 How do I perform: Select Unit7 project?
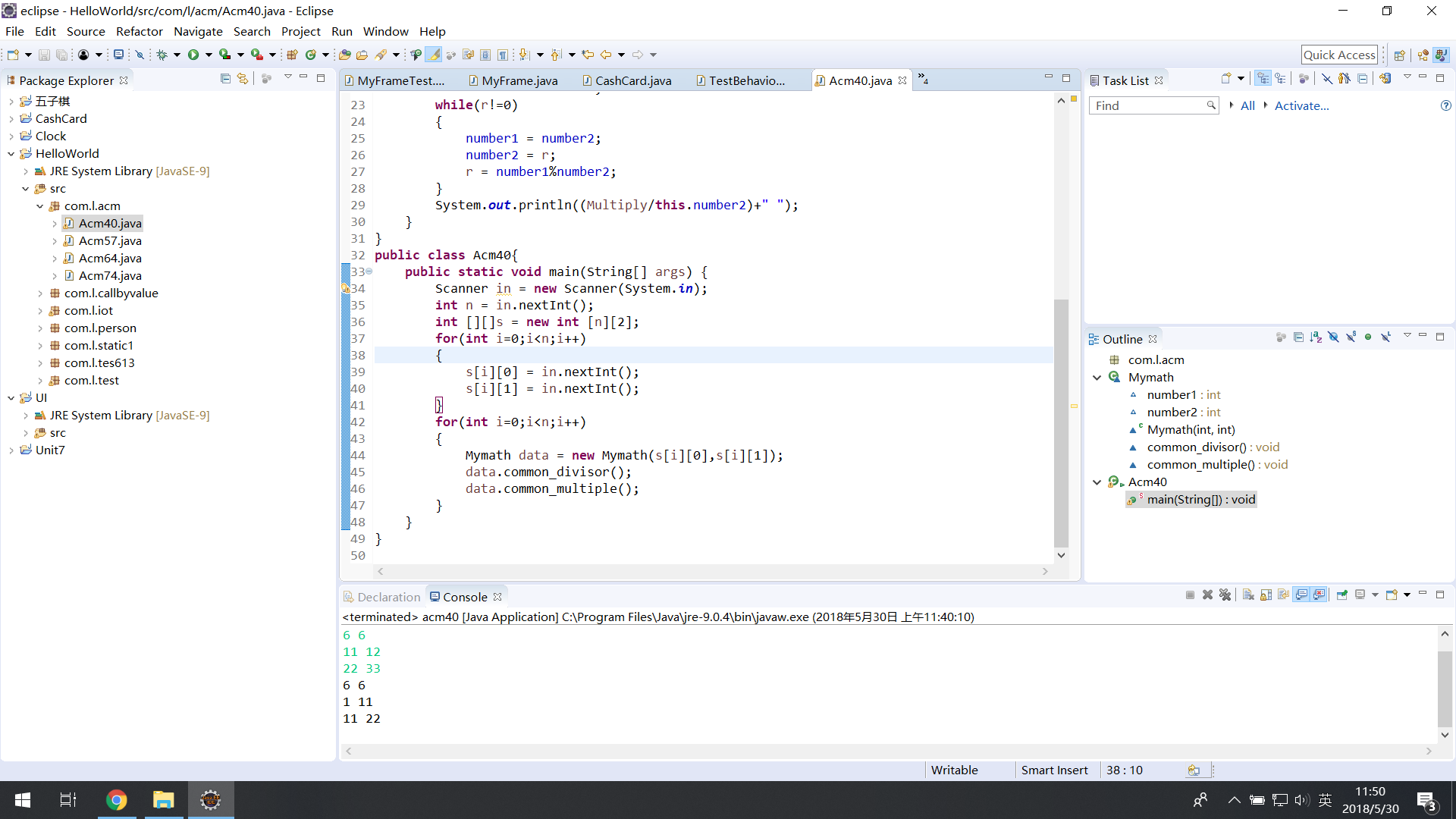50,450
